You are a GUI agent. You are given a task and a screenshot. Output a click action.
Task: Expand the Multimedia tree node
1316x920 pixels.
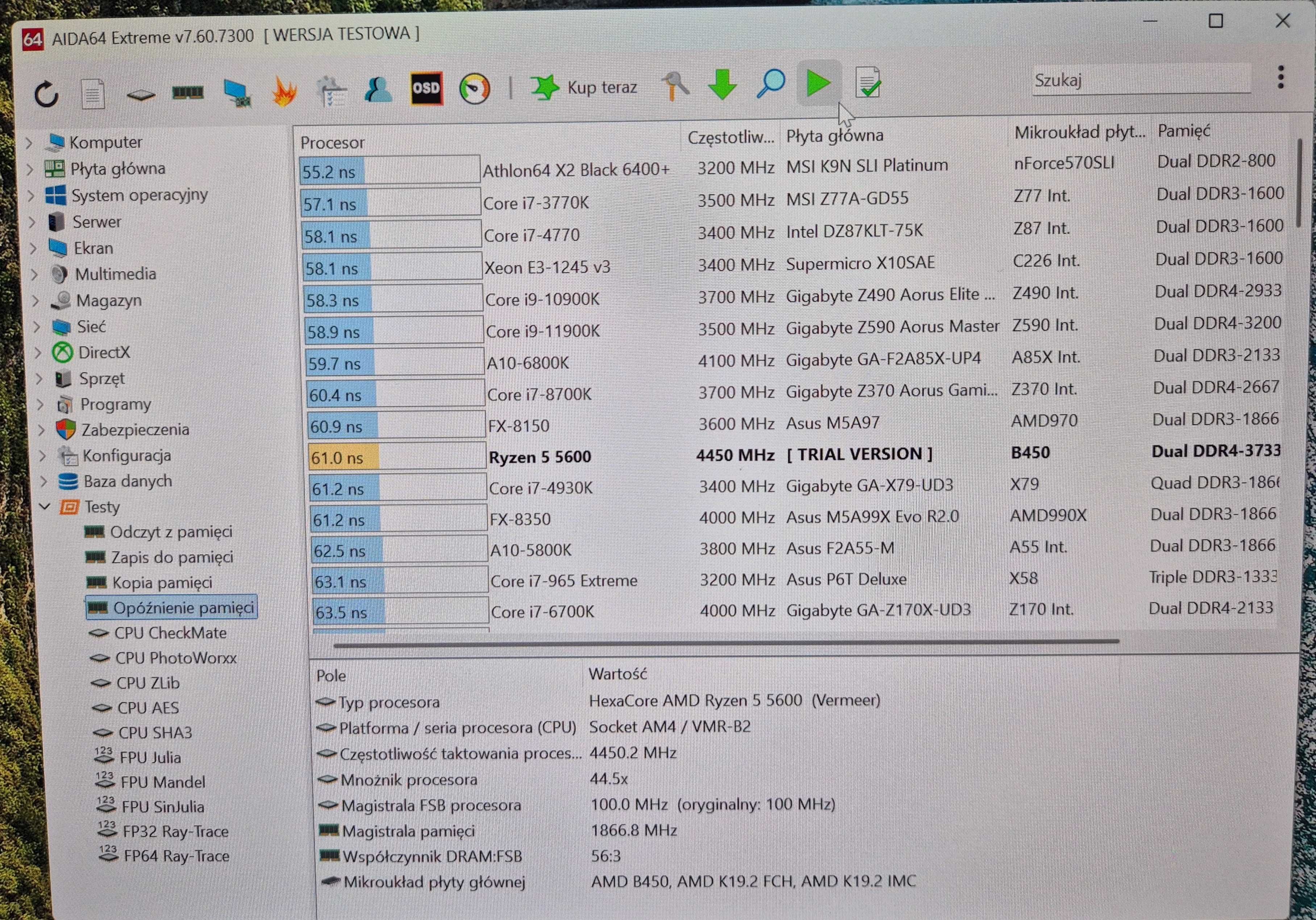[x=35, y=274]
